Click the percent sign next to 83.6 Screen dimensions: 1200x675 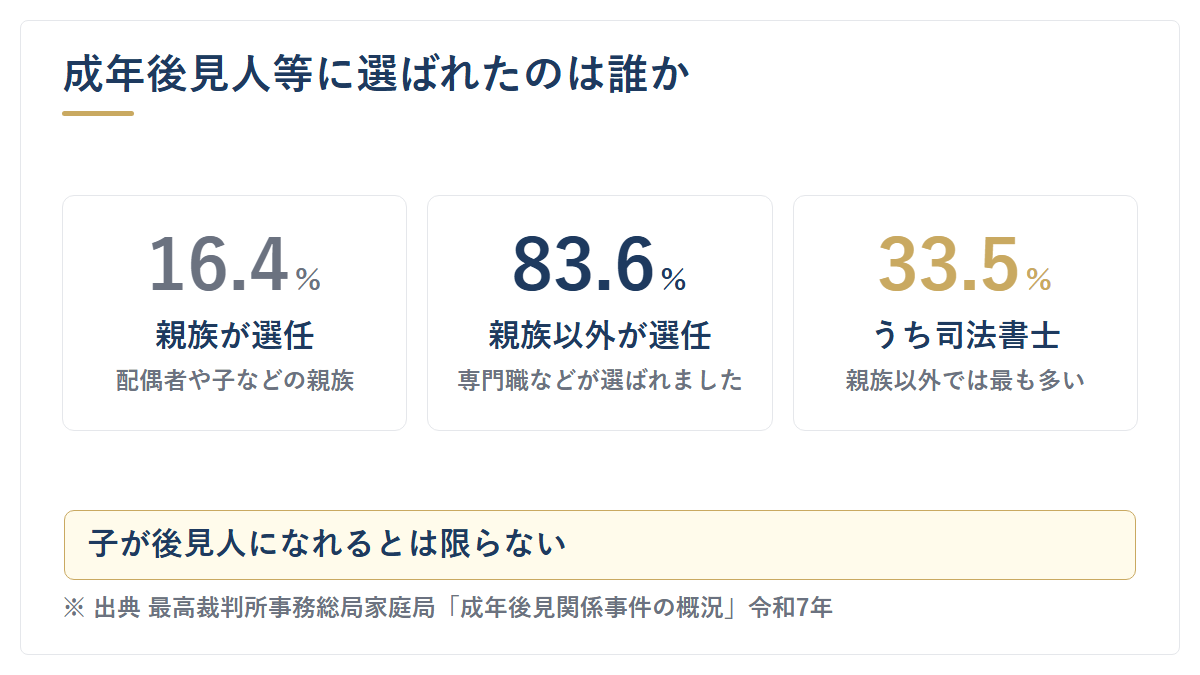(x=674, y=279)
